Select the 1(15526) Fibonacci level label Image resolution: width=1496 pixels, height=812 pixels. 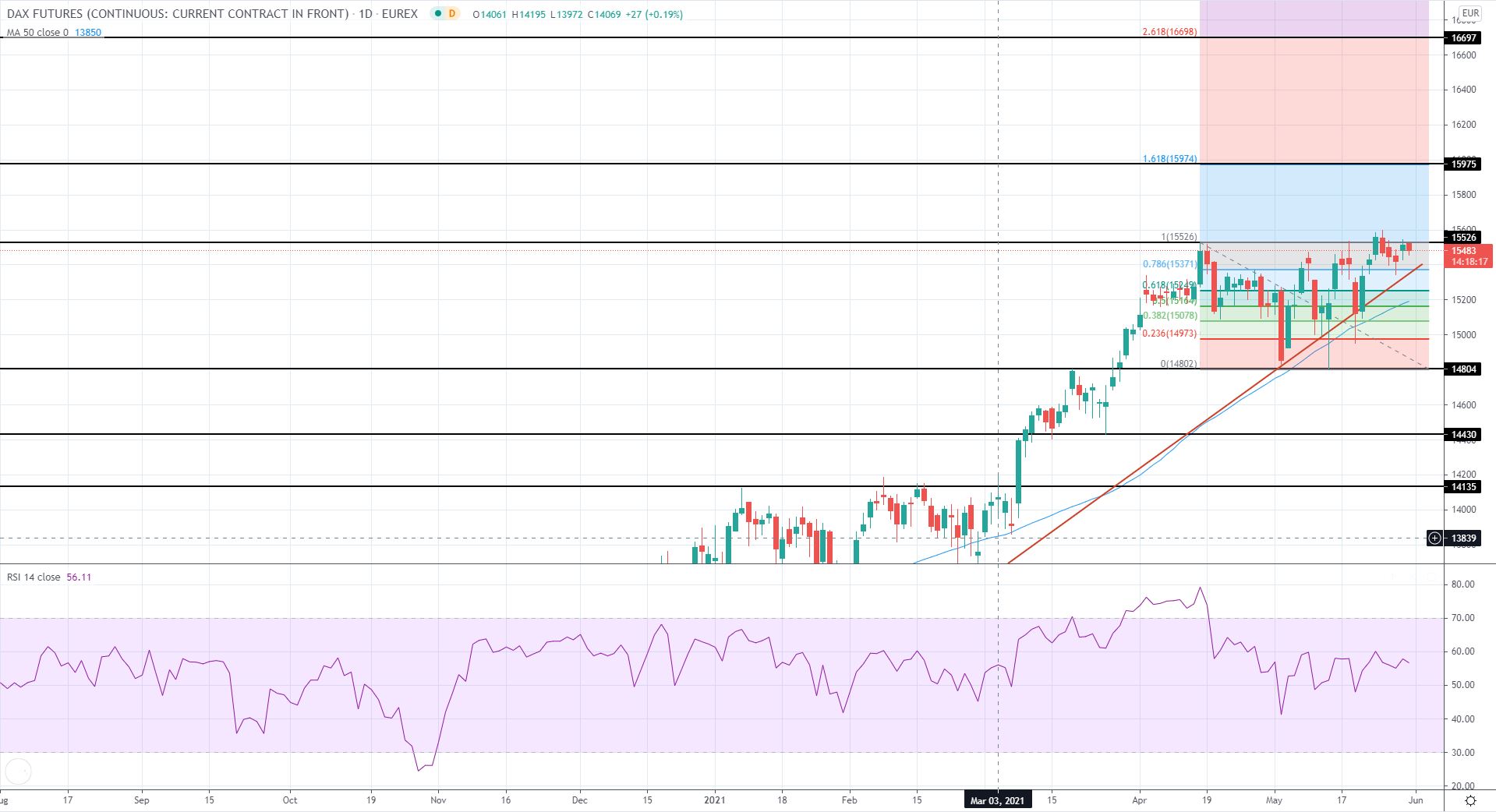pyautogui.click(x=1179, y=237)
